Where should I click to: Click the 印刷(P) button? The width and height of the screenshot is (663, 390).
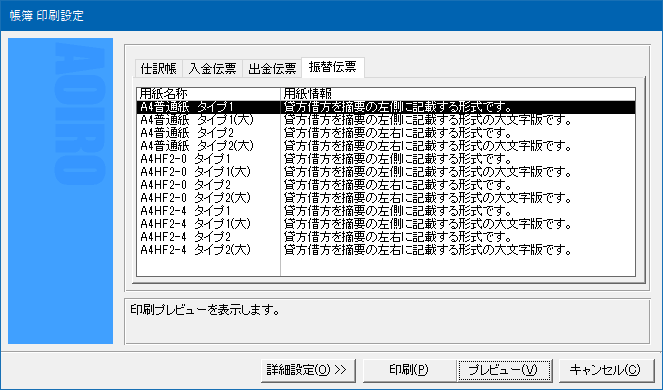click(409, 370)
